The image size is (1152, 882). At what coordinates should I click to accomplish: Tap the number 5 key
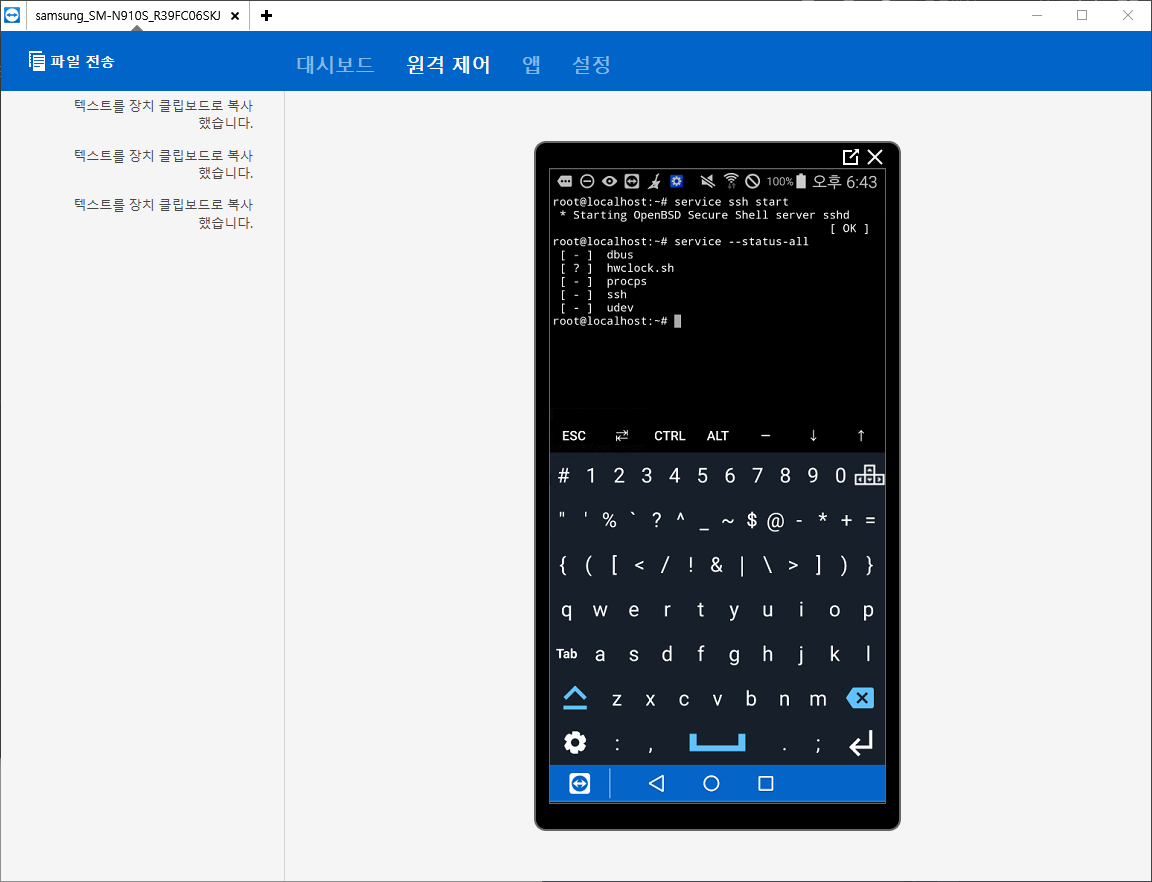(x=702, y=476)
